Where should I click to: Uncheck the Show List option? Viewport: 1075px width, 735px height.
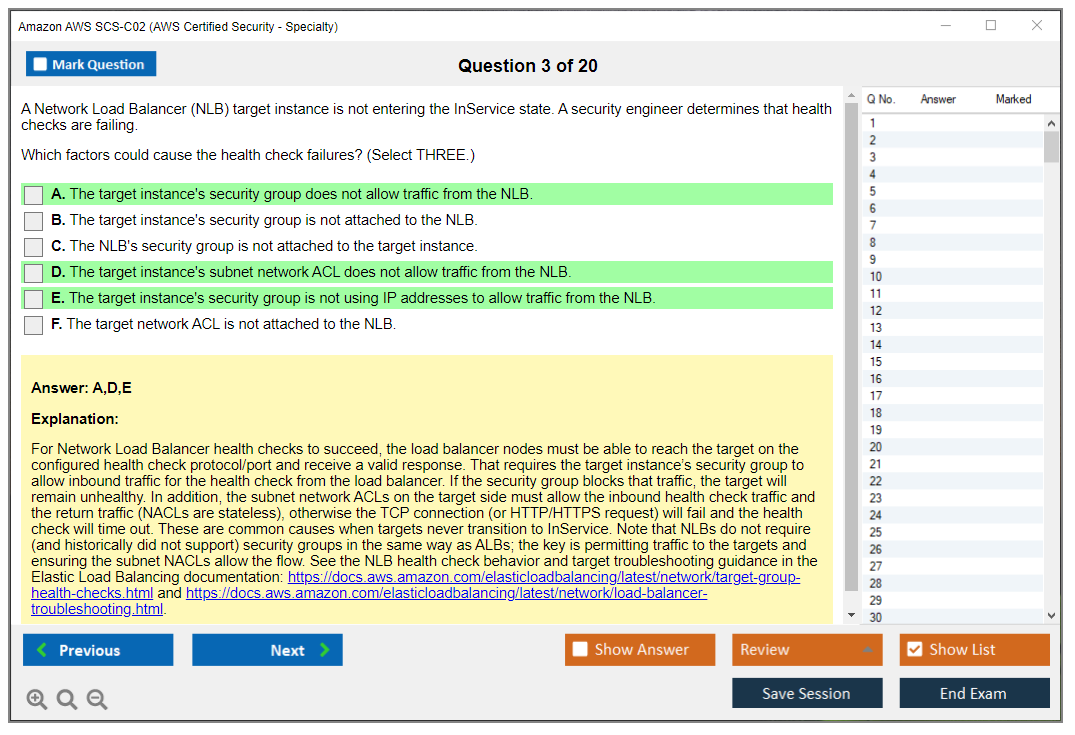tap(914, 650)
